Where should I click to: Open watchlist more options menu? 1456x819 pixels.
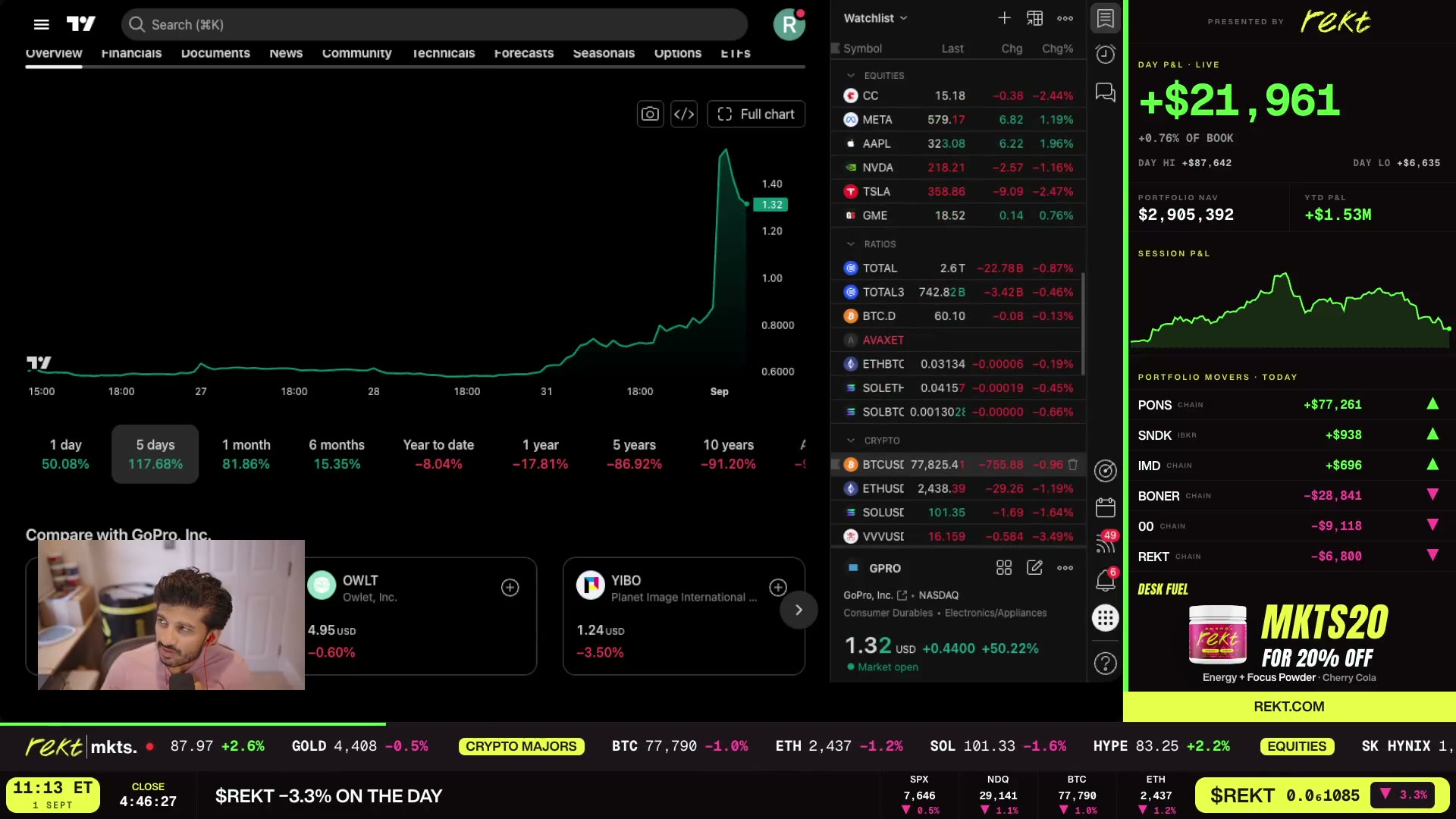1065,18
